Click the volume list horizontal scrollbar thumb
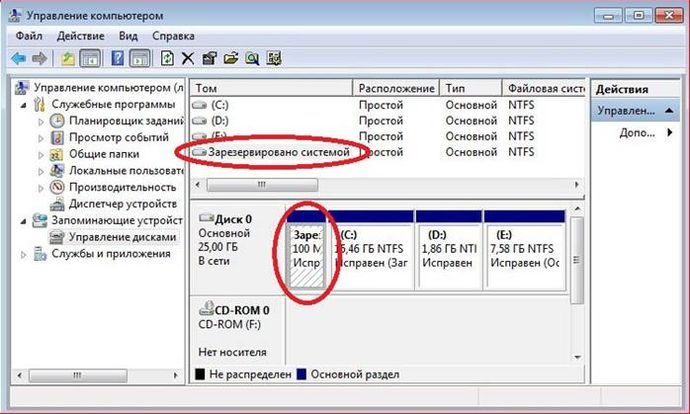This screenshot has height=414, width=690. 262,185
